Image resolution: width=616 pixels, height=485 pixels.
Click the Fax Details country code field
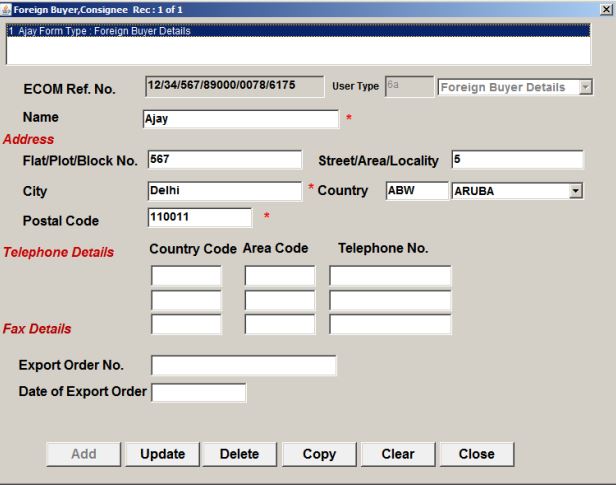186,325
